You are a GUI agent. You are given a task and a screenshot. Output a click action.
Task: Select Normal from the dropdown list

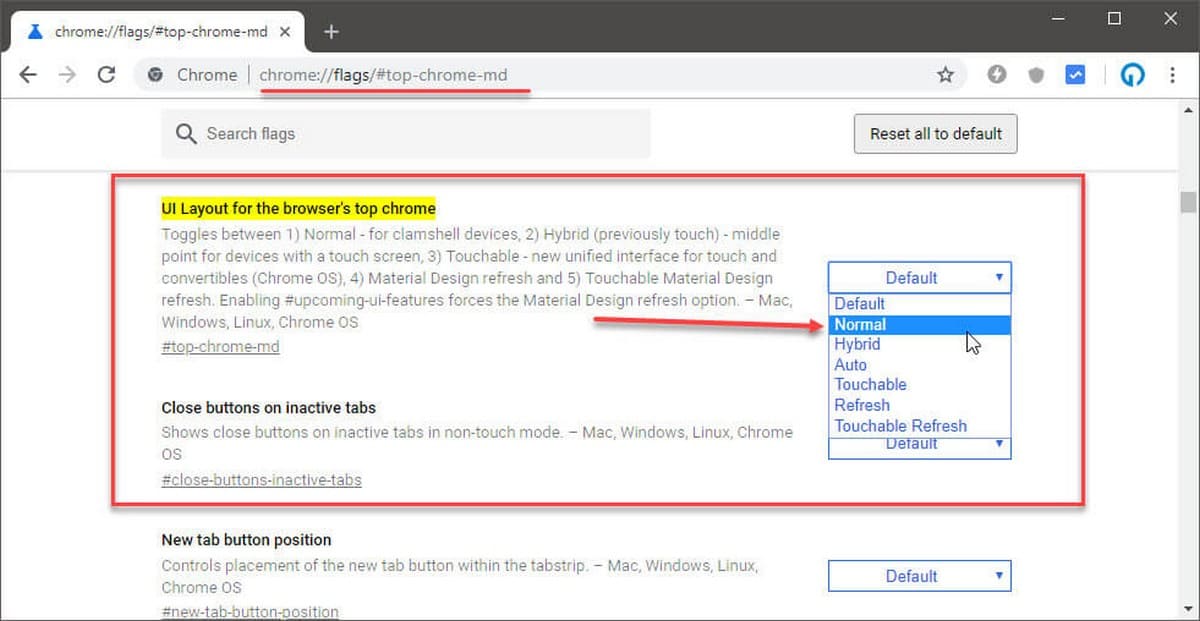[x=919, y=324]
